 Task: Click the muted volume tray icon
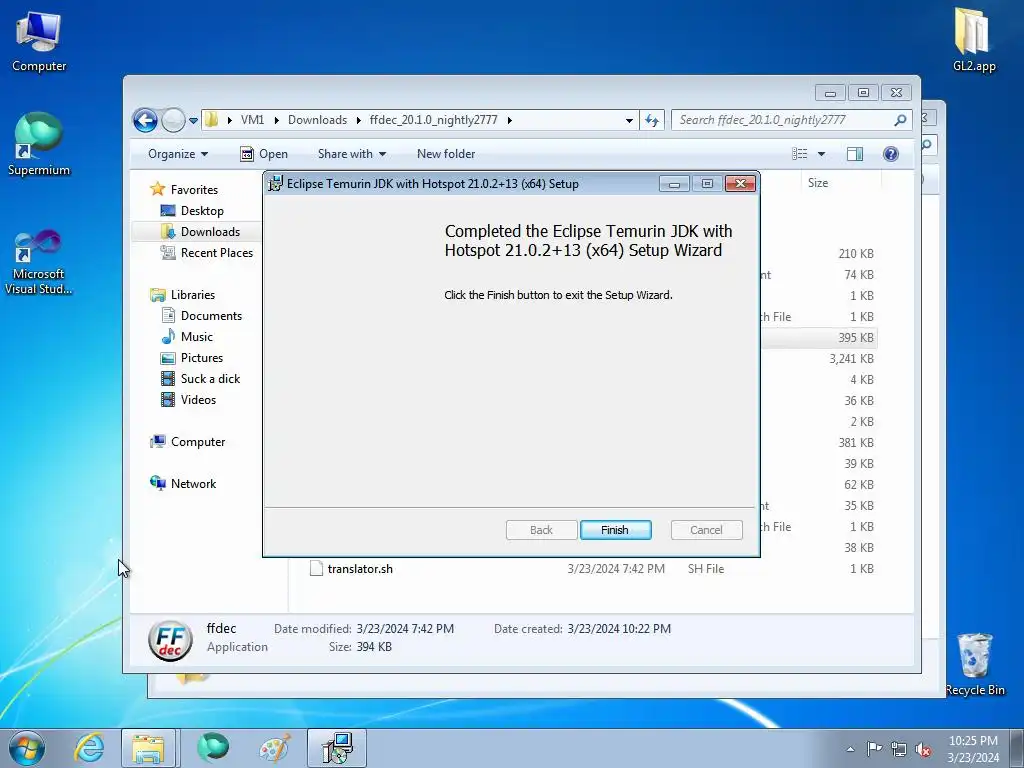[x=923, y=749]
